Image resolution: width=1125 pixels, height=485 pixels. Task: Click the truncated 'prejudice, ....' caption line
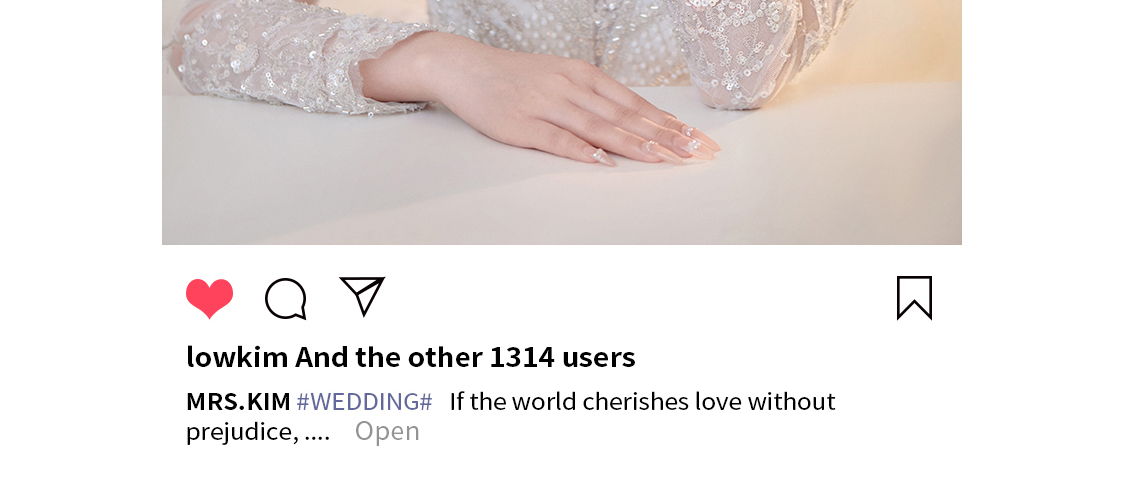point(258,433)
